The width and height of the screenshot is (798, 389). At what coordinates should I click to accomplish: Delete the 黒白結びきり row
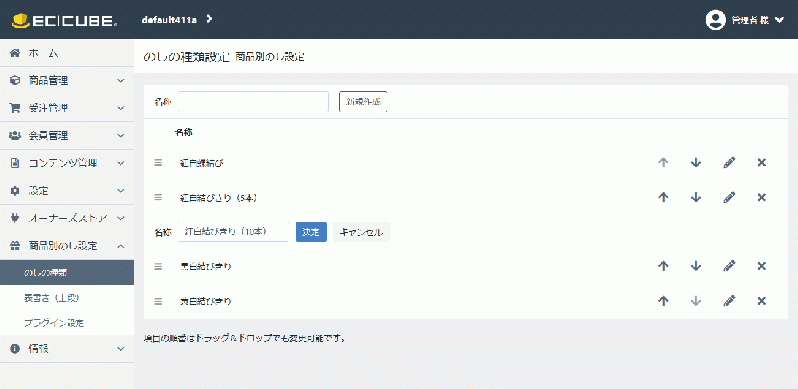click(762, 266)
